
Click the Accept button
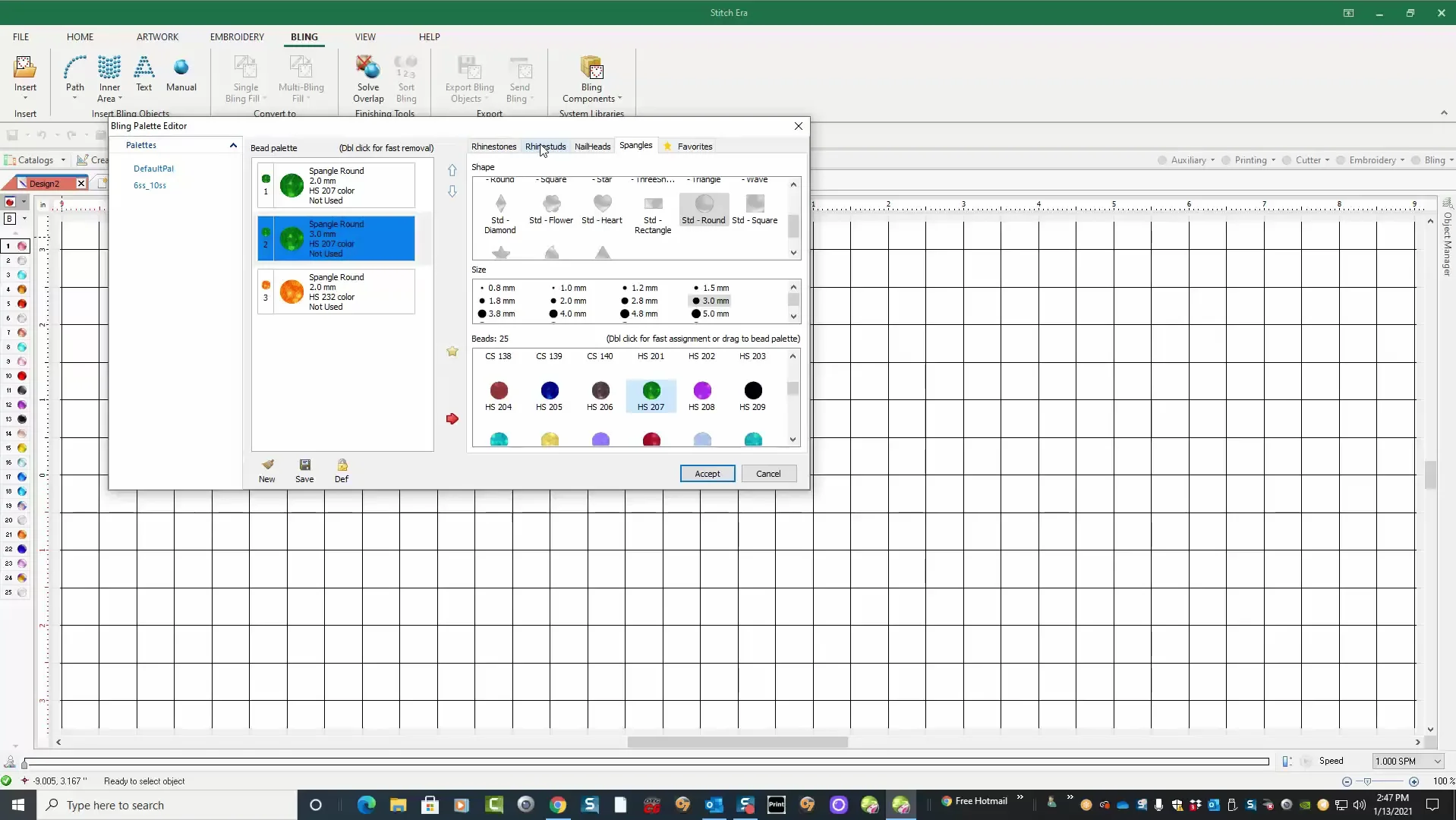pyautogui.click(x=707, y=473)
